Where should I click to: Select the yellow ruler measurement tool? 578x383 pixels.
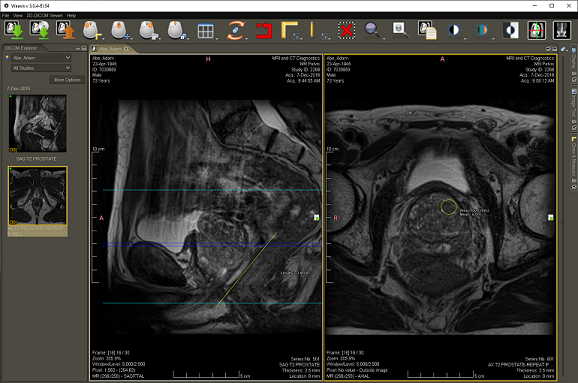pos(289,29)
